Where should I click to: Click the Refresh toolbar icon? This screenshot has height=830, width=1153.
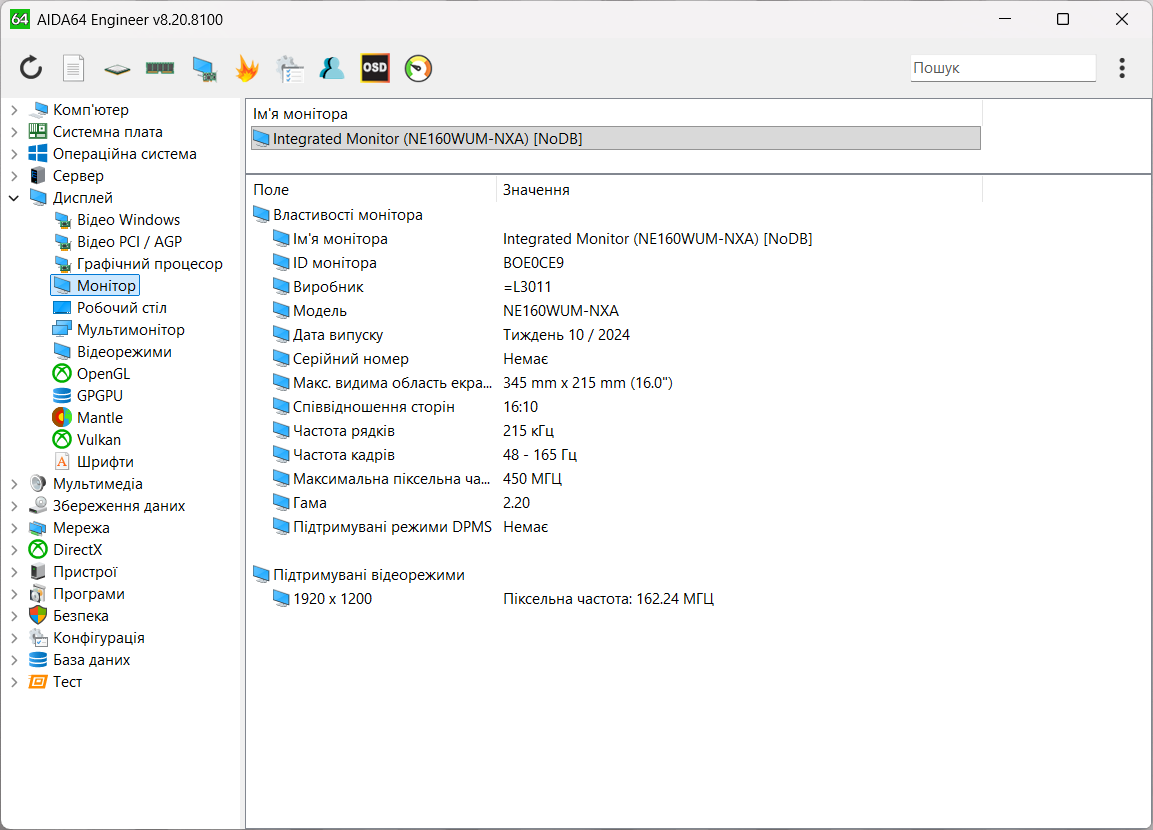tap(31, 68)
